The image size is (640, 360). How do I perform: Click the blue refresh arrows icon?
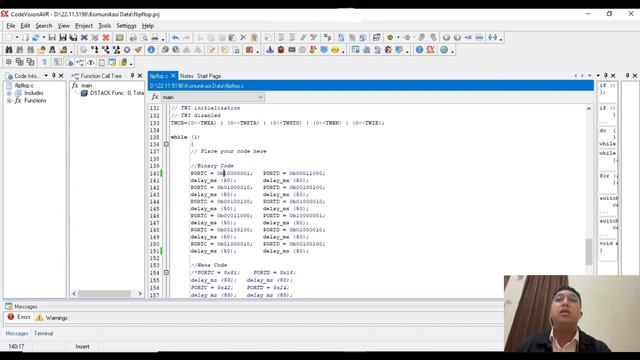click(x=36, y=38)
